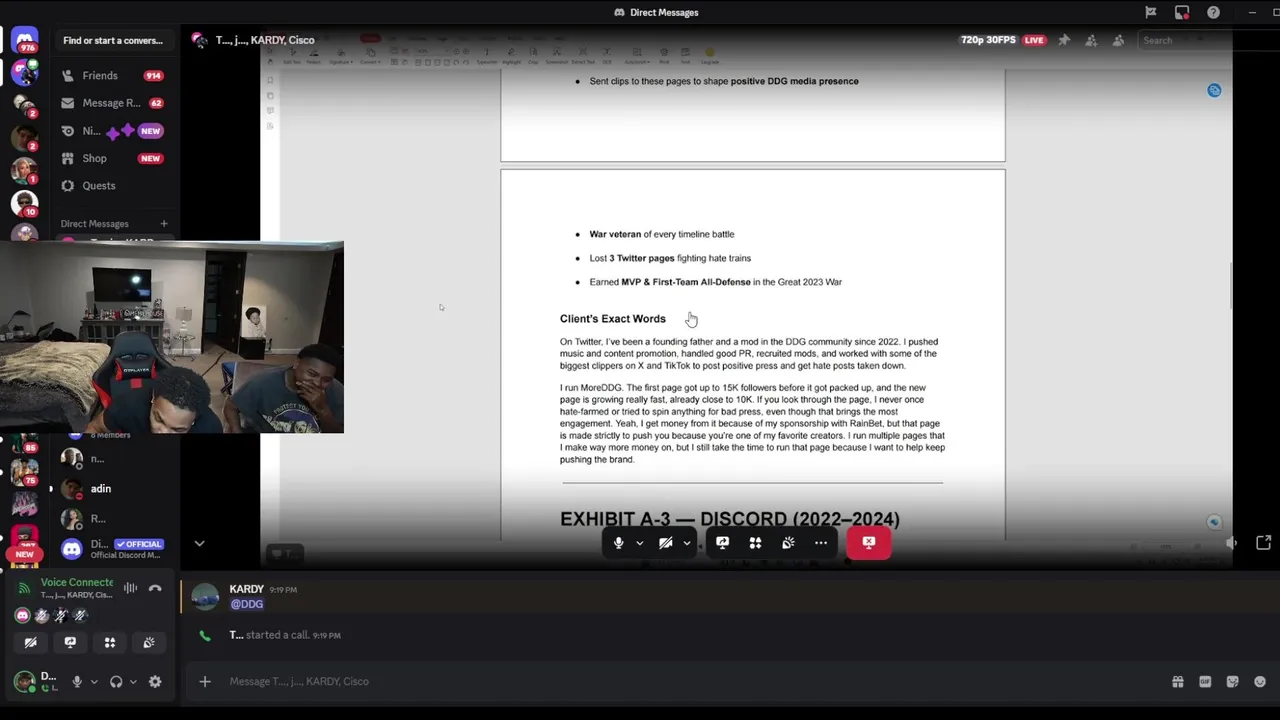This screenshot has width=1280, height=720.
Task: Open the Official Discord Messages DM
Action: coord(112,548)
